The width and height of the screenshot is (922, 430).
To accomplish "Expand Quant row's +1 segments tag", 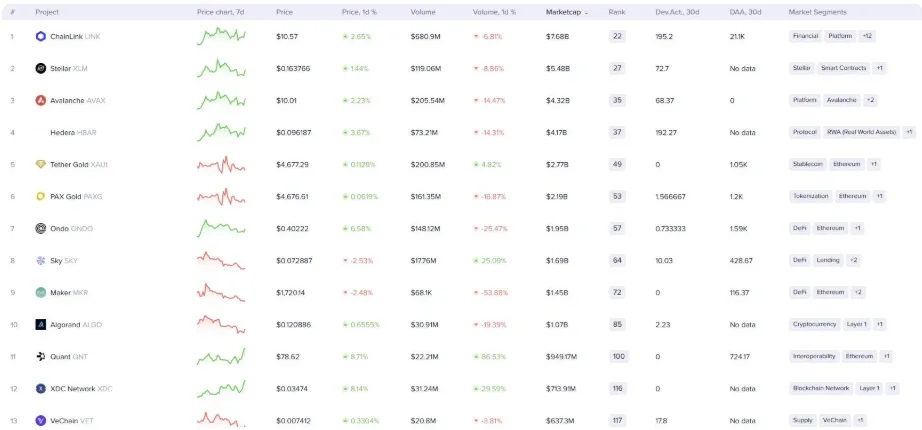I will pyautogui.click(x=886, y=356).
